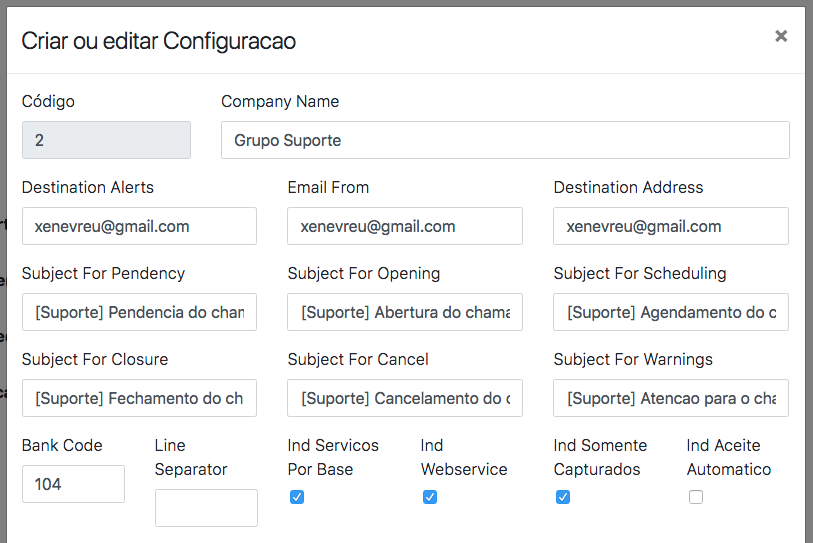This screenshot has height=543, width=813.
Task: Edit the Subject For Pendency field
Action: [139, 312]
